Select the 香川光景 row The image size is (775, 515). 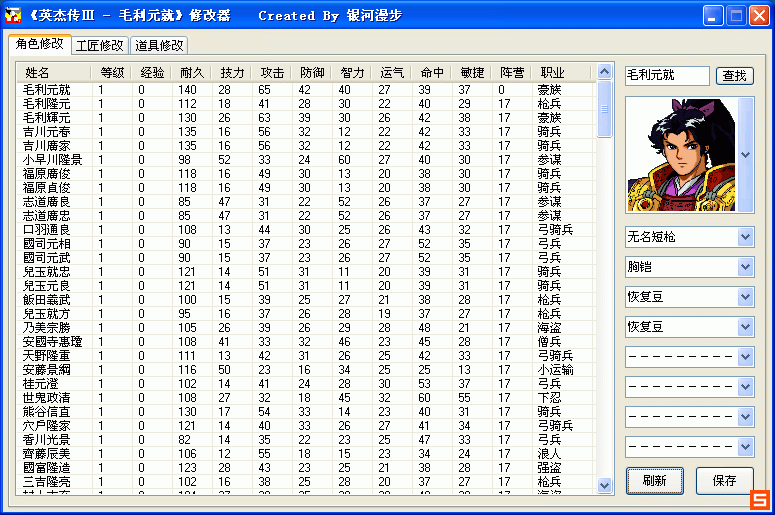(306, 440)
